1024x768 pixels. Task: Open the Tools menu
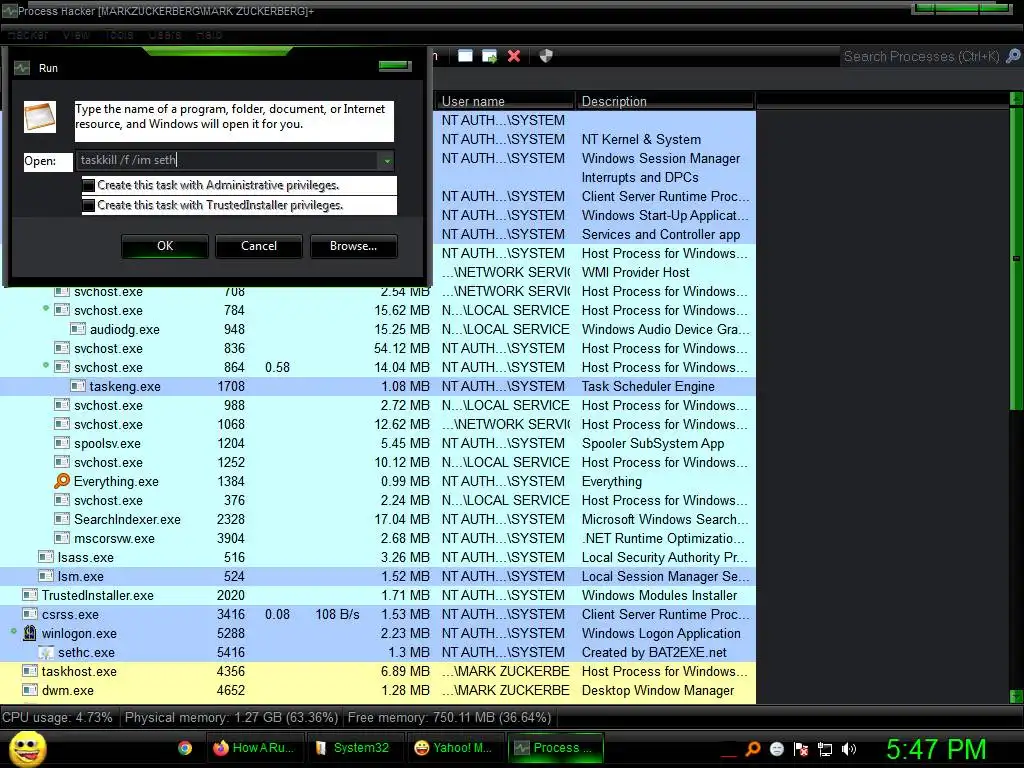pyautogui.click(x=120, y=35)
